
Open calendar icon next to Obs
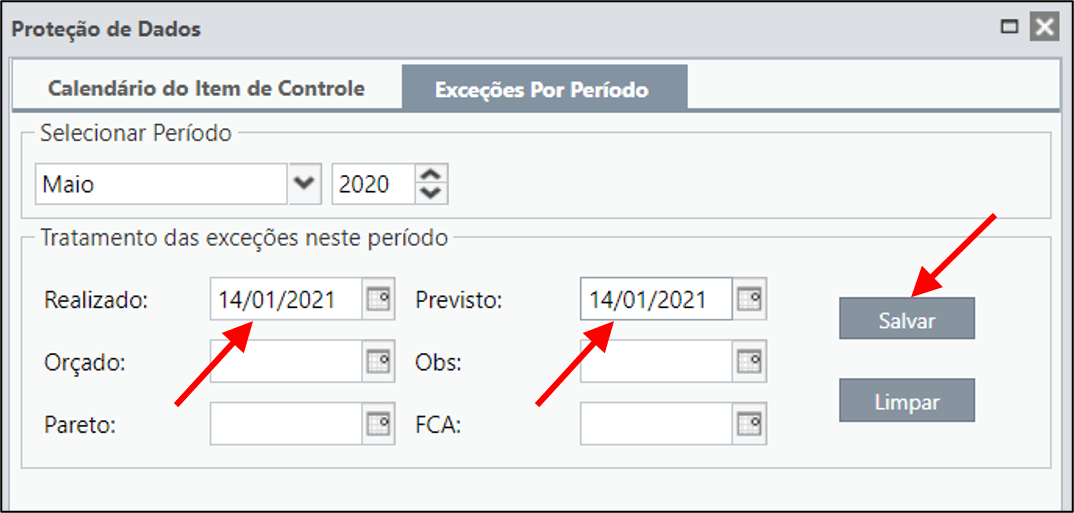coord(750,361)
